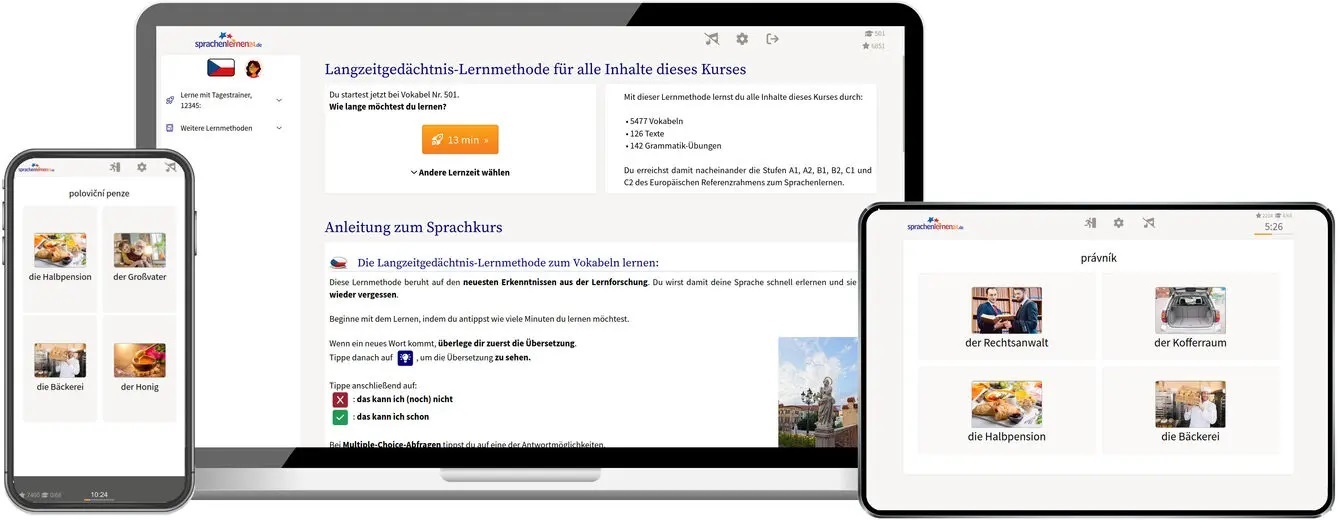Screen dimensions: 1340x520
Task: Click tablet timer reading 5:26
Action: (1274, 227)
